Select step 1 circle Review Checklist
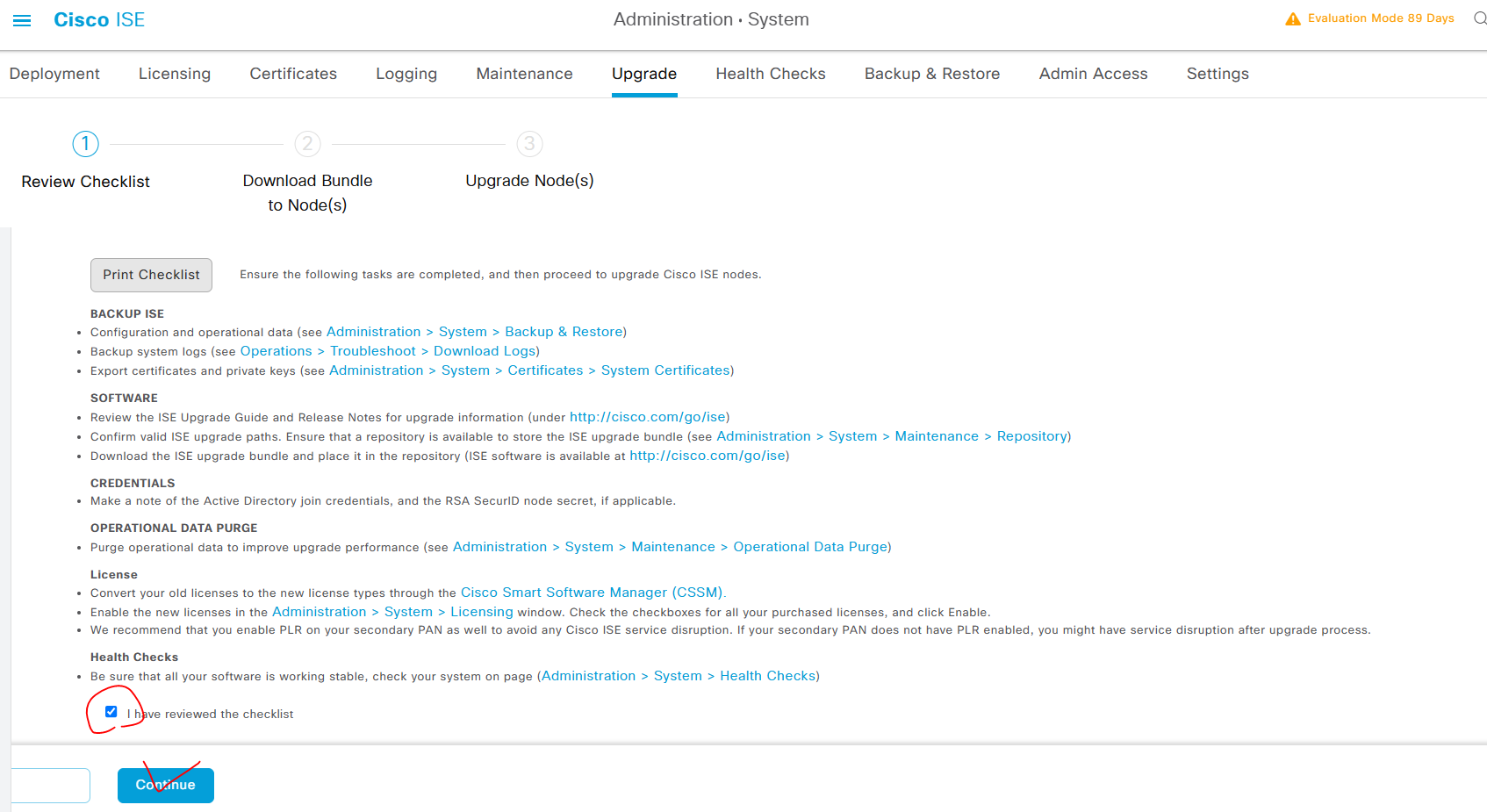This screenshot has width=1487, height=812. (x=85, y=144)
